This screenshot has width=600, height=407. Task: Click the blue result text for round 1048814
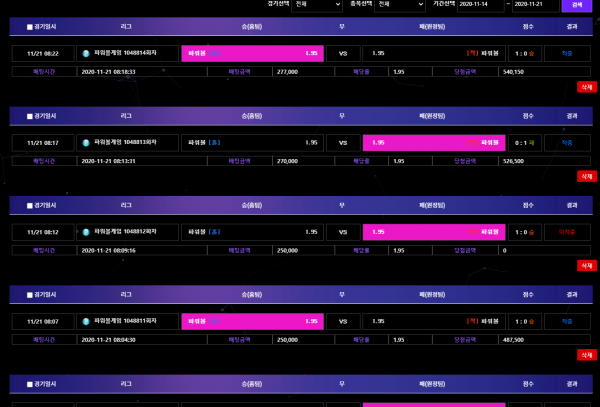tap(567, 54)
